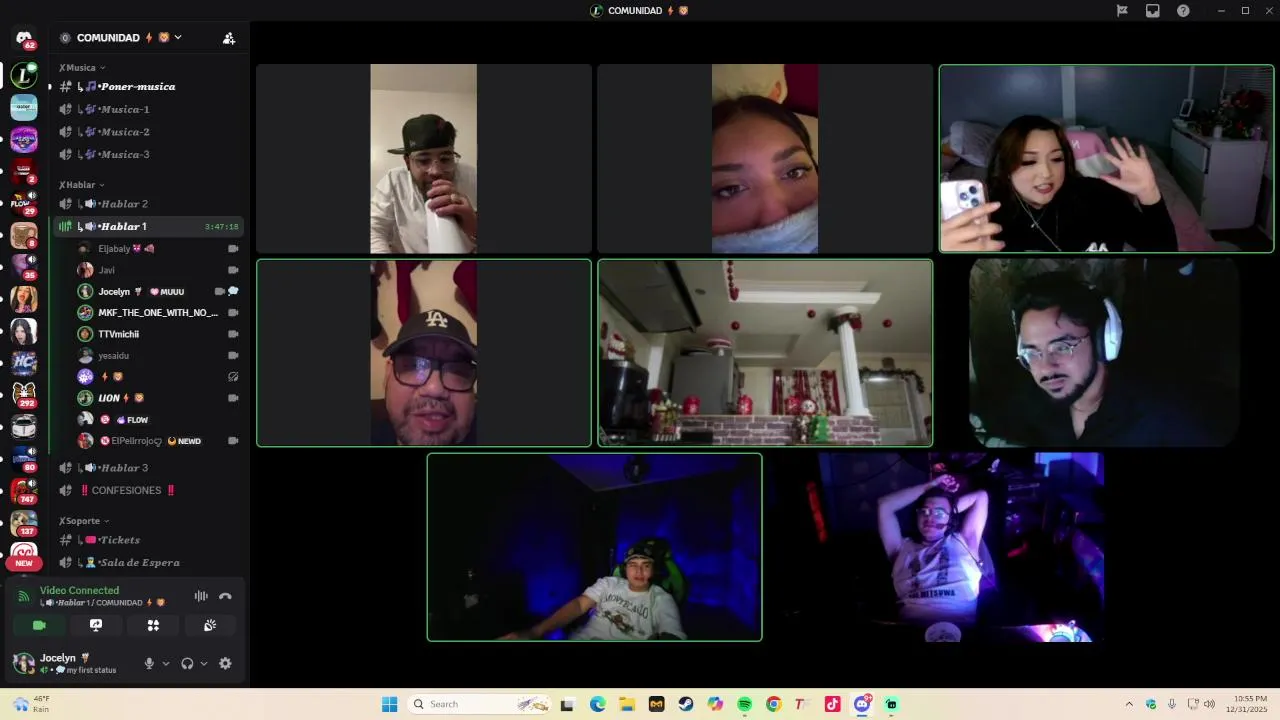
Task: Mute your microphone in user panel
Action: point(149,663)
